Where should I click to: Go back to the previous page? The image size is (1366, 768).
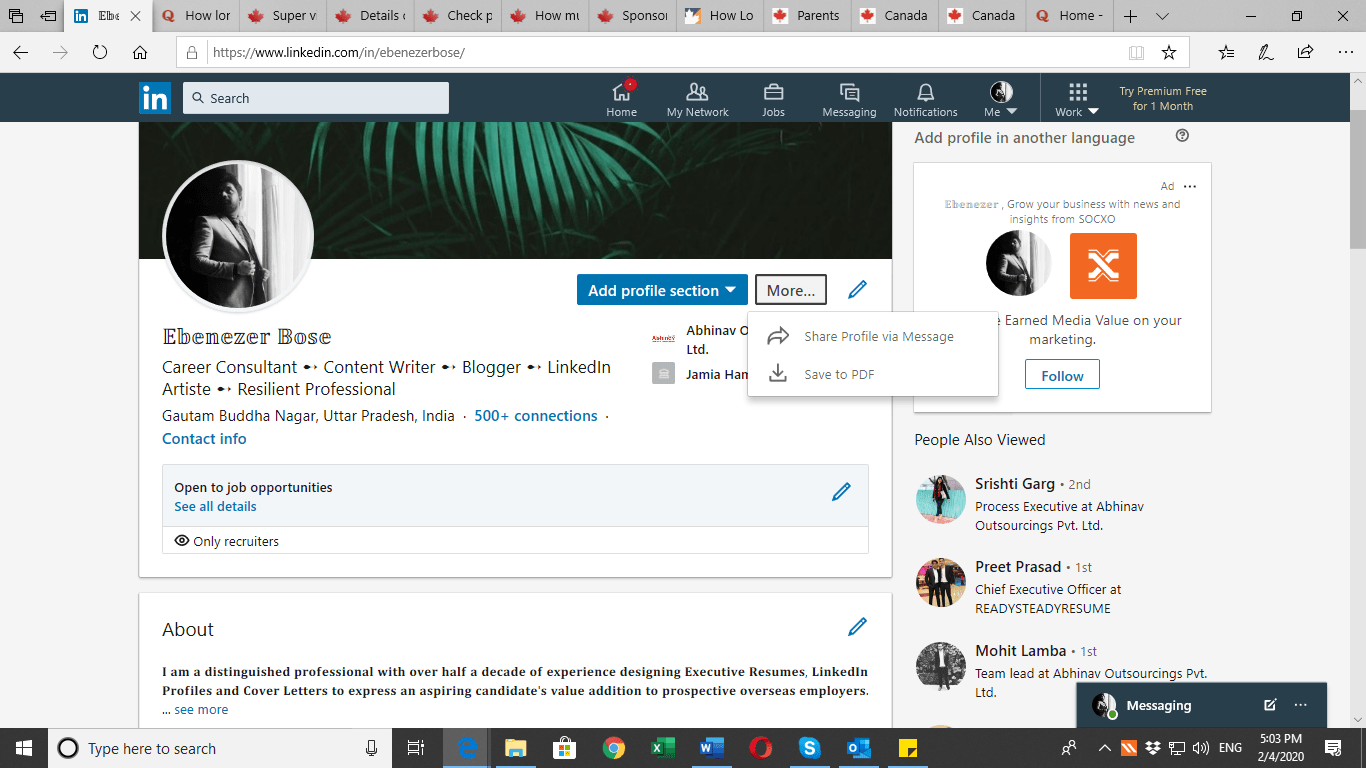[x=20, y=52]
